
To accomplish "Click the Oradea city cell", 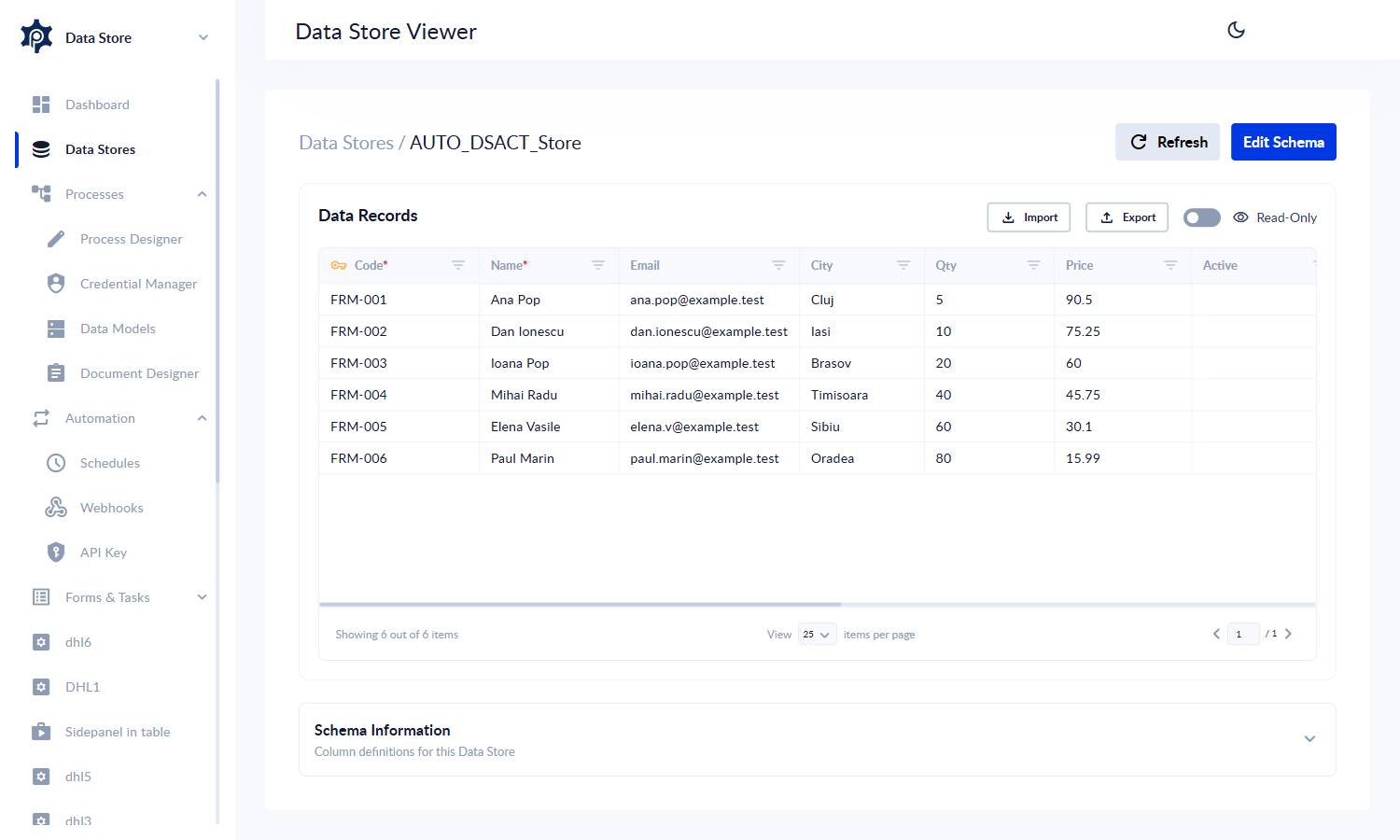I will (x=861, y=458).
